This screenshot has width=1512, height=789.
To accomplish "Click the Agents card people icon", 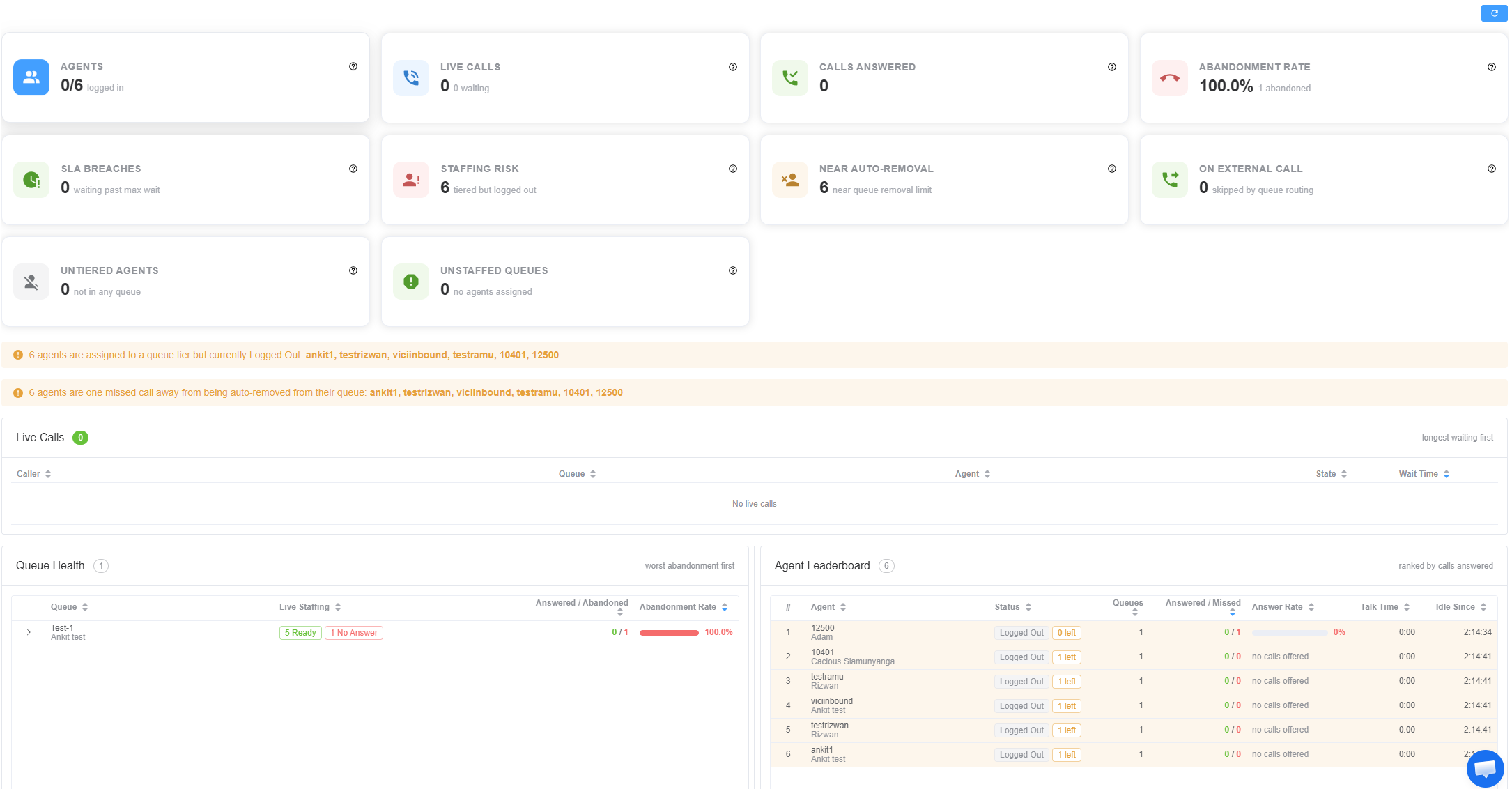I will [x=31, y=77].
